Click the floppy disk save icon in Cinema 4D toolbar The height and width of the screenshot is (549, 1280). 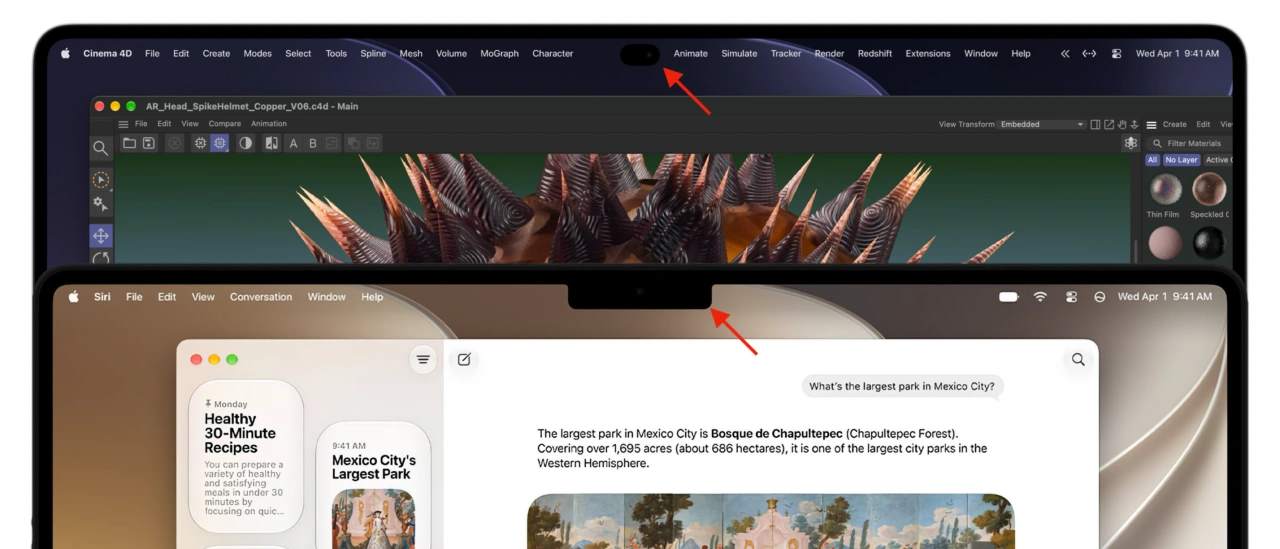(148, 143)
